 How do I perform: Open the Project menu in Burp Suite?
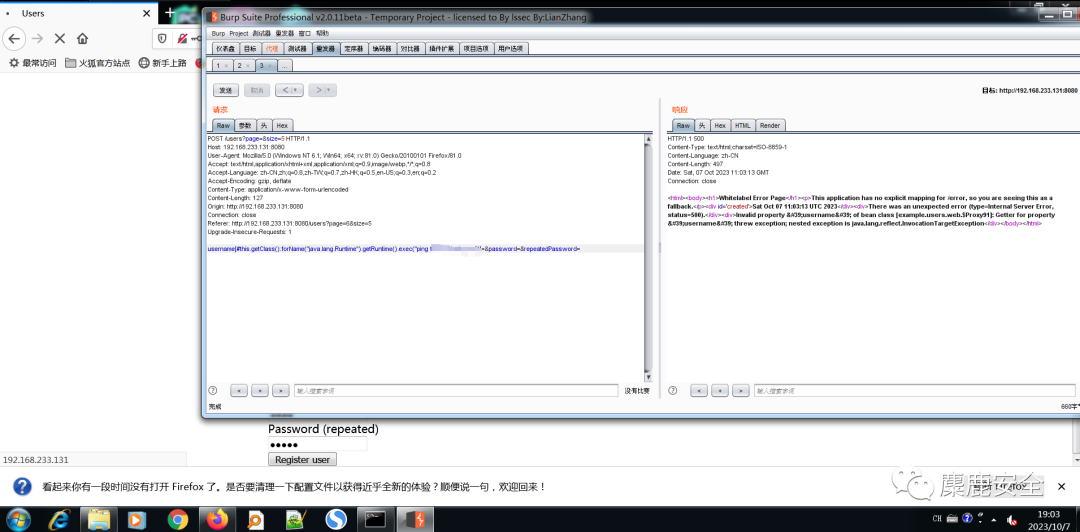239,33
